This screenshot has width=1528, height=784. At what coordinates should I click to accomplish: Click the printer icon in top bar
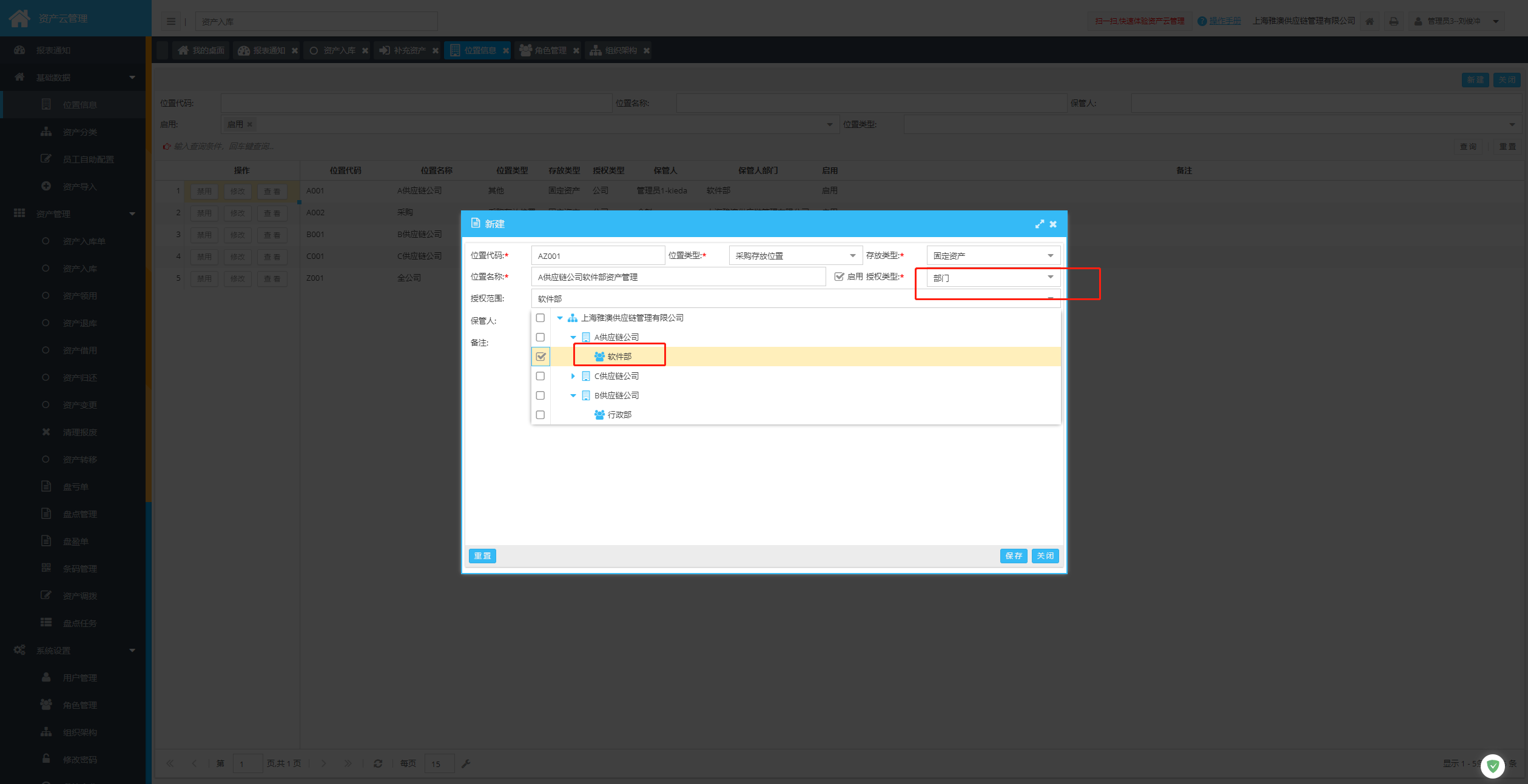tap(1394, 21)
